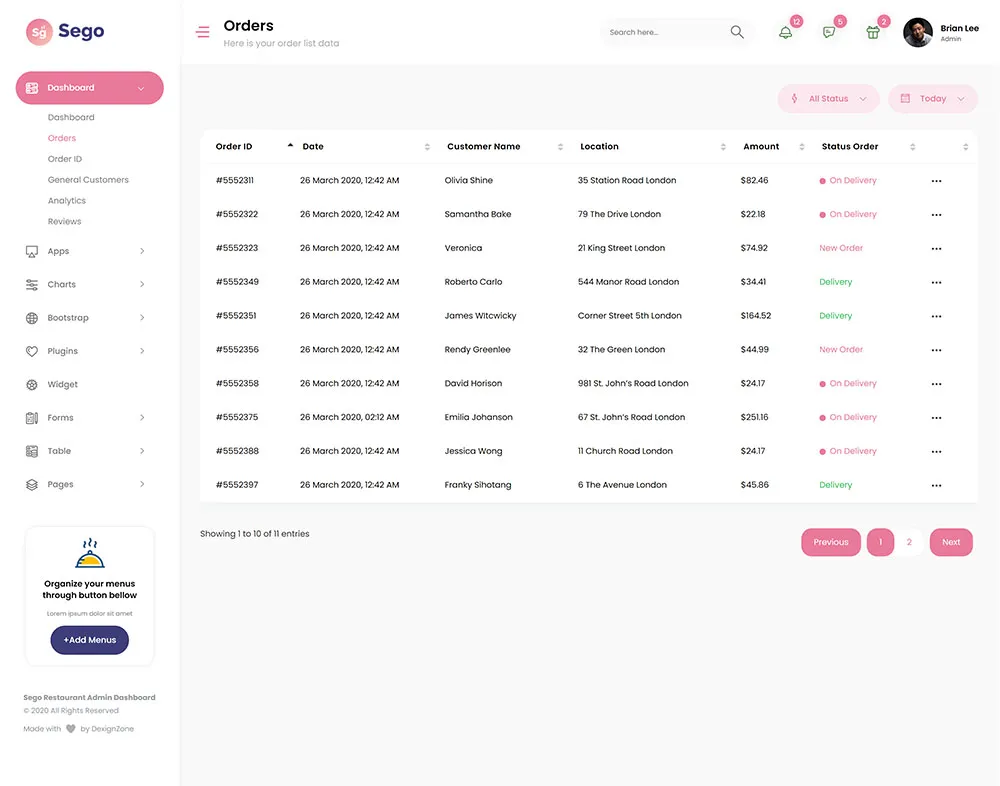Open the chat messages icon
This screenshot has width=1000, height=786.
coord(829,33)
